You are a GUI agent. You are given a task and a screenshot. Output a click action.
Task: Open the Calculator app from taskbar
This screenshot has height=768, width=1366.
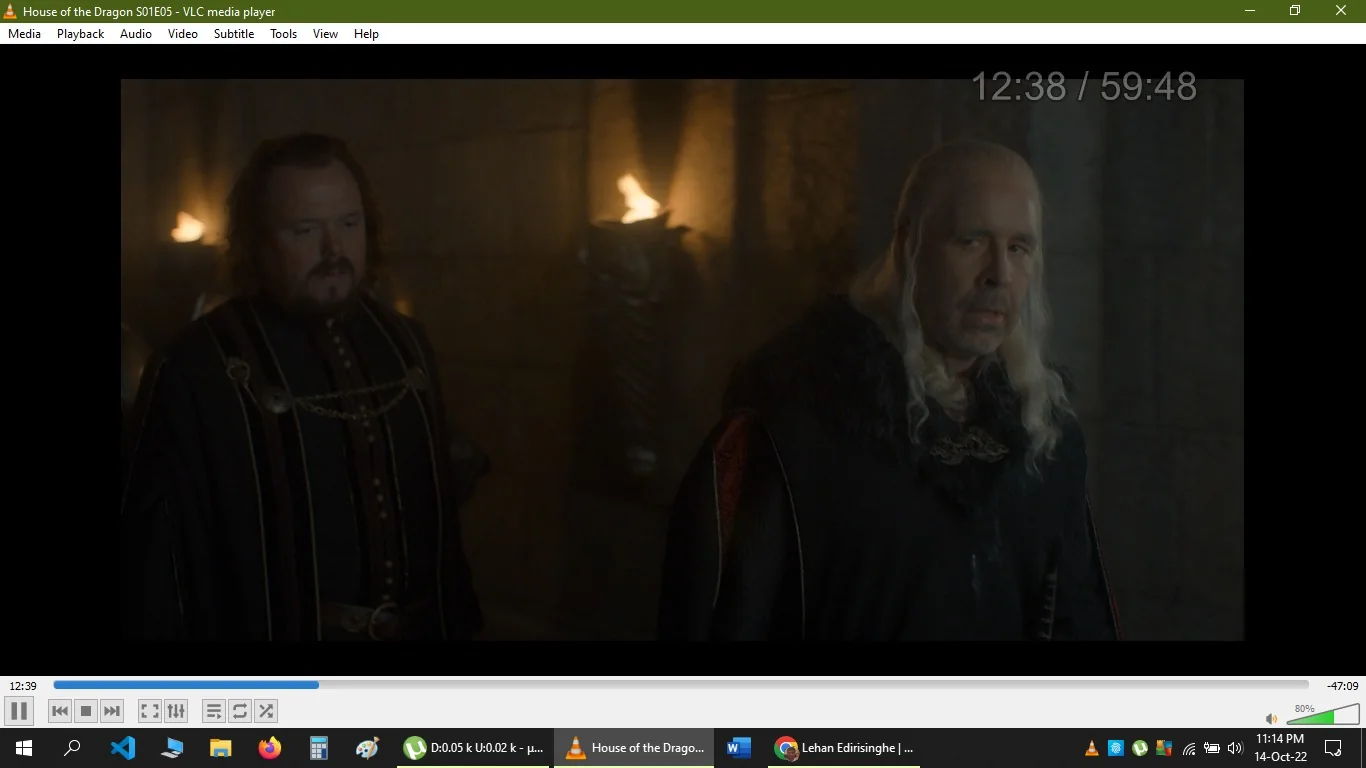tap(319, 748)
